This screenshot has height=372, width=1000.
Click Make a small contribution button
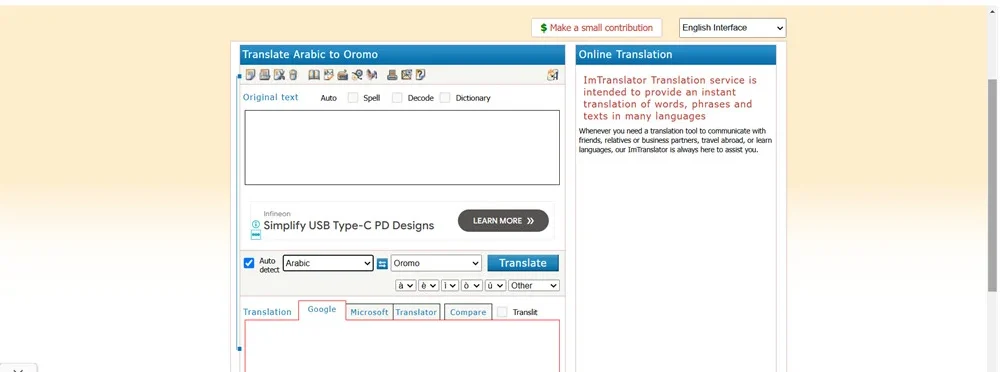pyautogui.click(x=596, y=28)
